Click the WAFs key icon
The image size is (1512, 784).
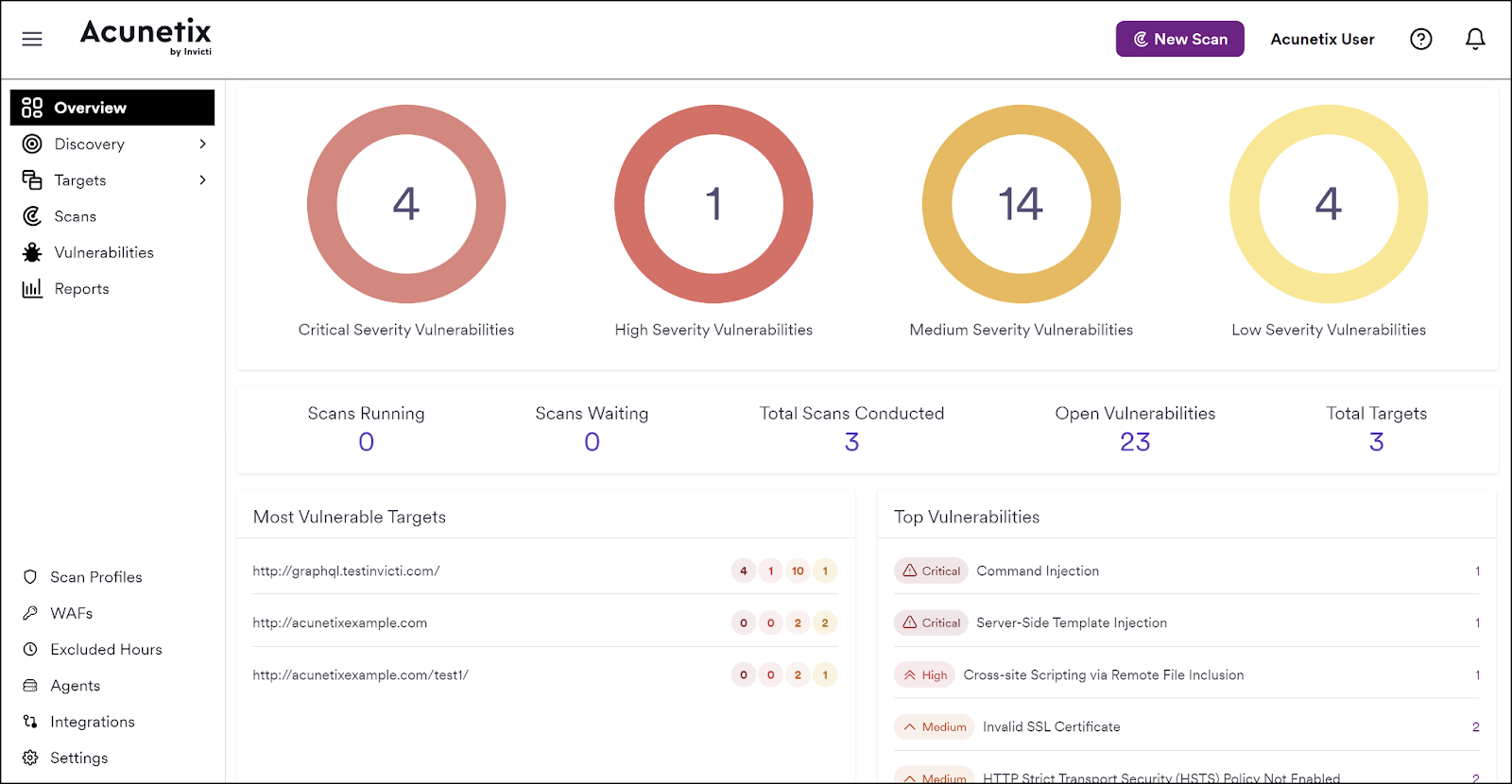[x=30, y=613]
